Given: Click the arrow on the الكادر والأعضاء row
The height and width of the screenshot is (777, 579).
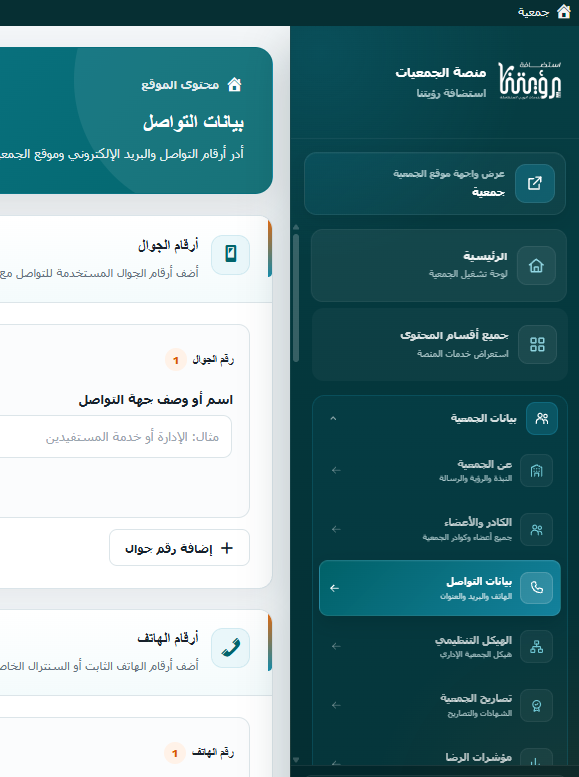Looking at the screenshot, I should pyautogui.click(x=336, y=529).
